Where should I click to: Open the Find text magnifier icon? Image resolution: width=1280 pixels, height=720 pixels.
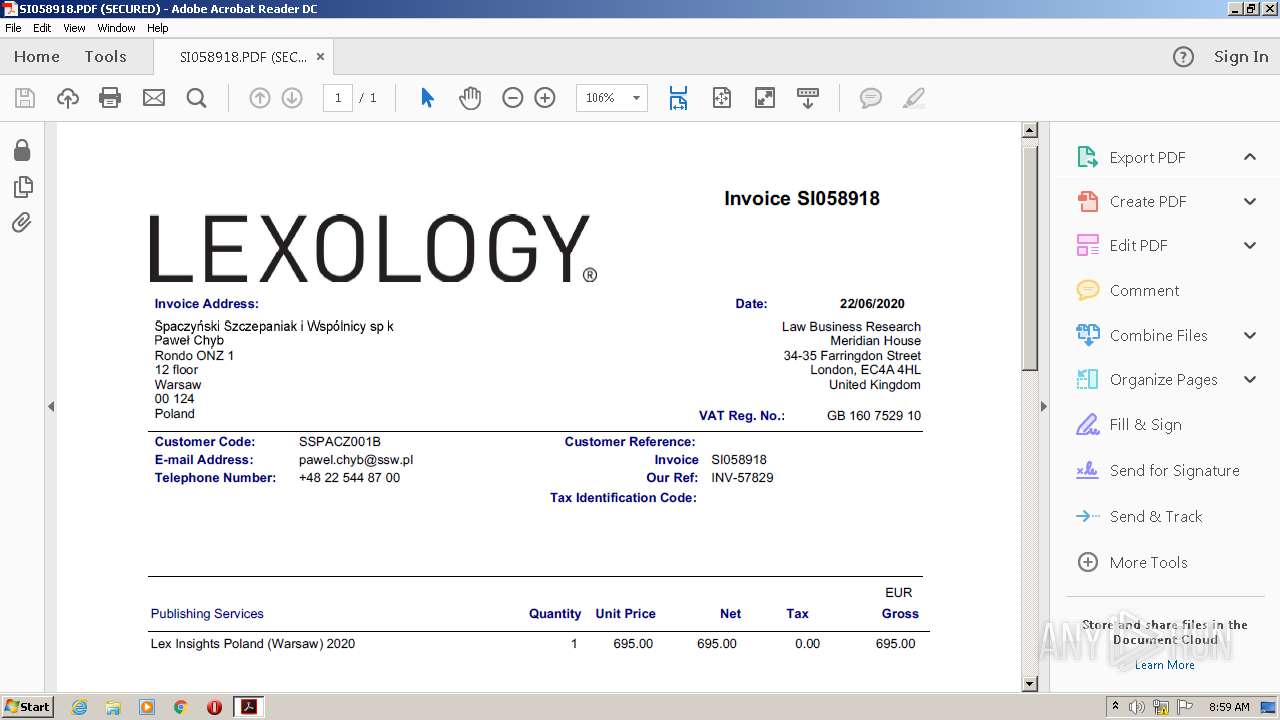[197, 98]
